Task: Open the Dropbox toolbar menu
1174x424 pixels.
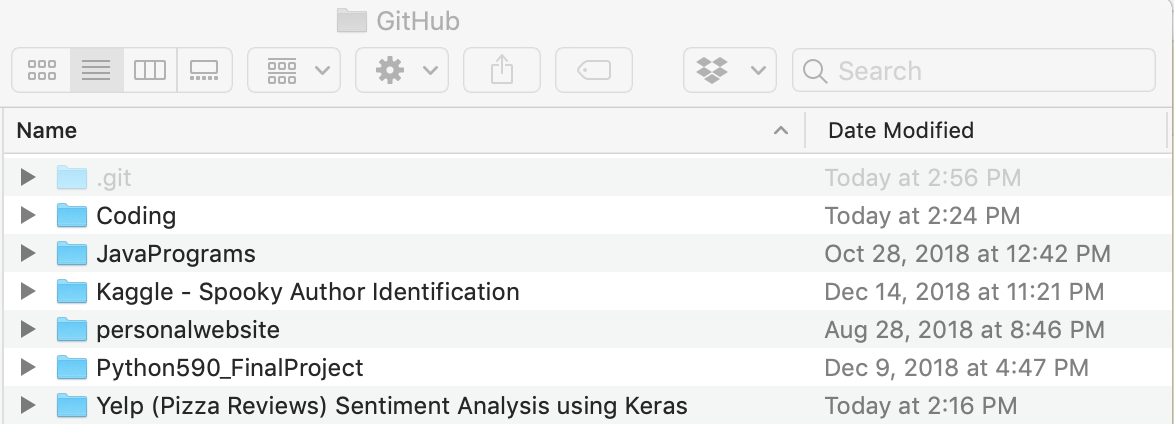Action: (729, 70)
